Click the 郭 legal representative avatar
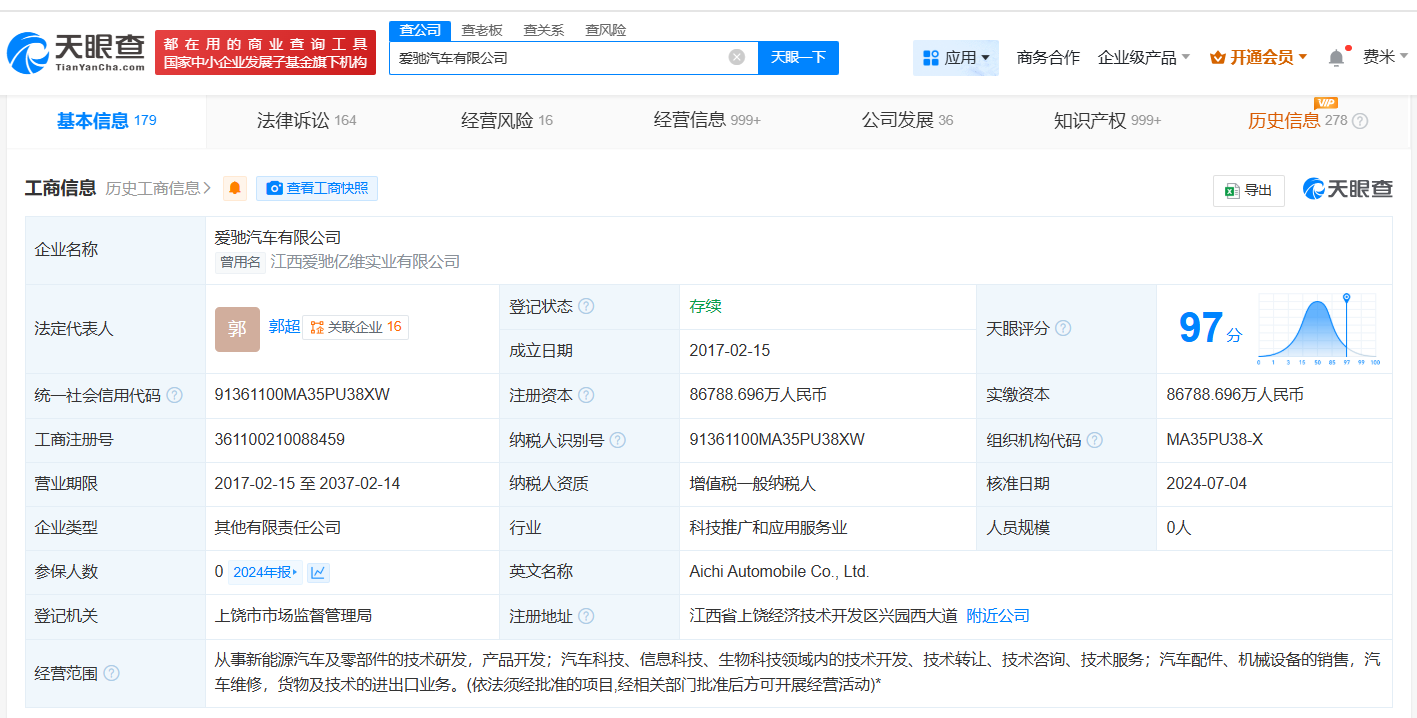Screen dimensions: 1417x718 (x=237, y=329)
